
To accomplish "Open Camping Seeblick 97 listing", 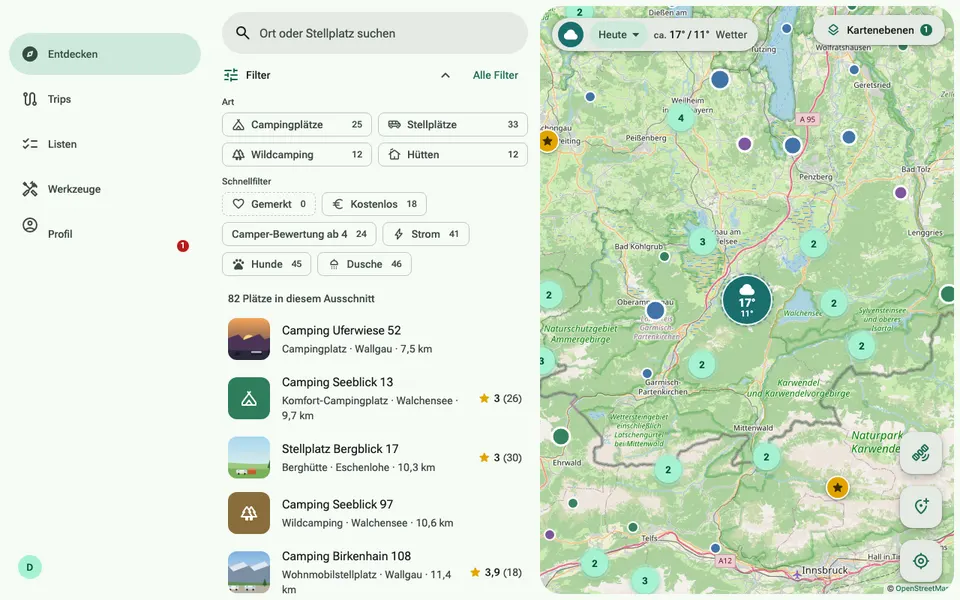I will coord(375,513).
